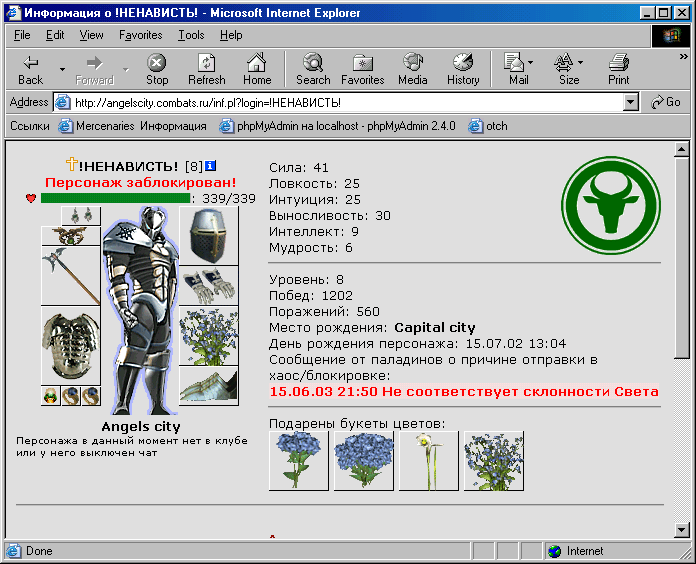Refresh the current page

point(206,70)
